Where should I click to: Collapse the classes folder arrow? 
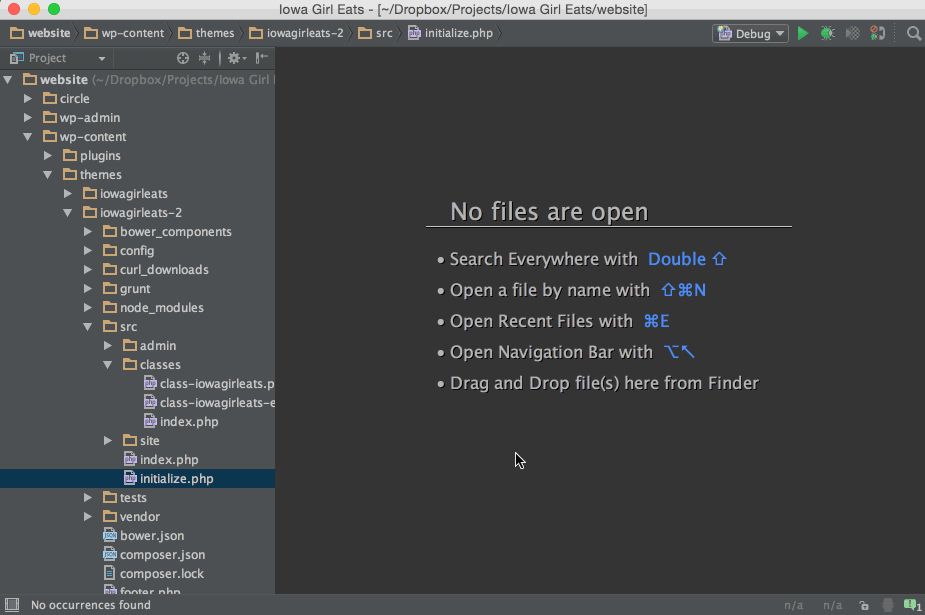click(108, 364)
